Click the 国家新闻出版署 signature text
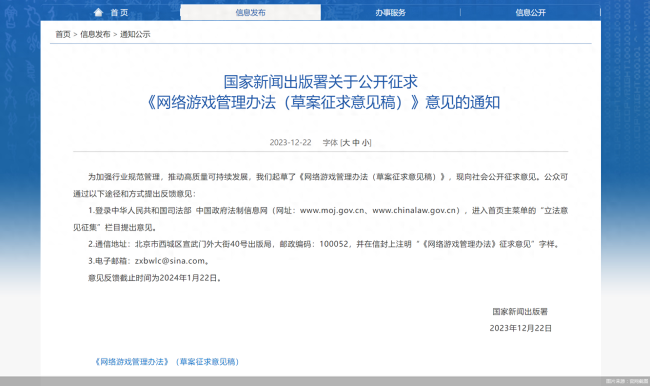This screenshot has height=386, width=650. (520, 311)
